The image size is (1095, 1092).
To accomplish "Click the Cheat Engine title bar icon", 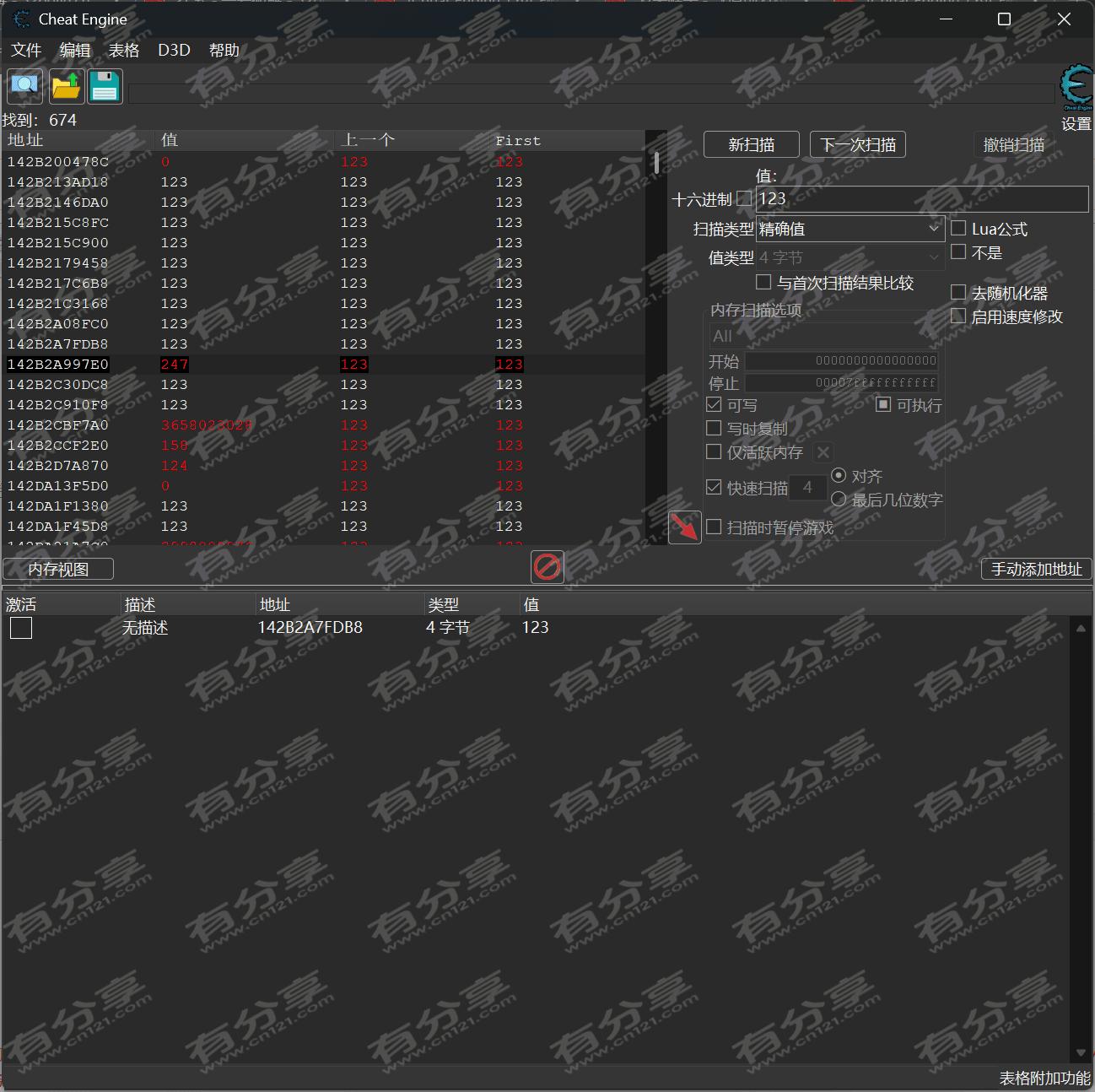I will coord(22,19).
